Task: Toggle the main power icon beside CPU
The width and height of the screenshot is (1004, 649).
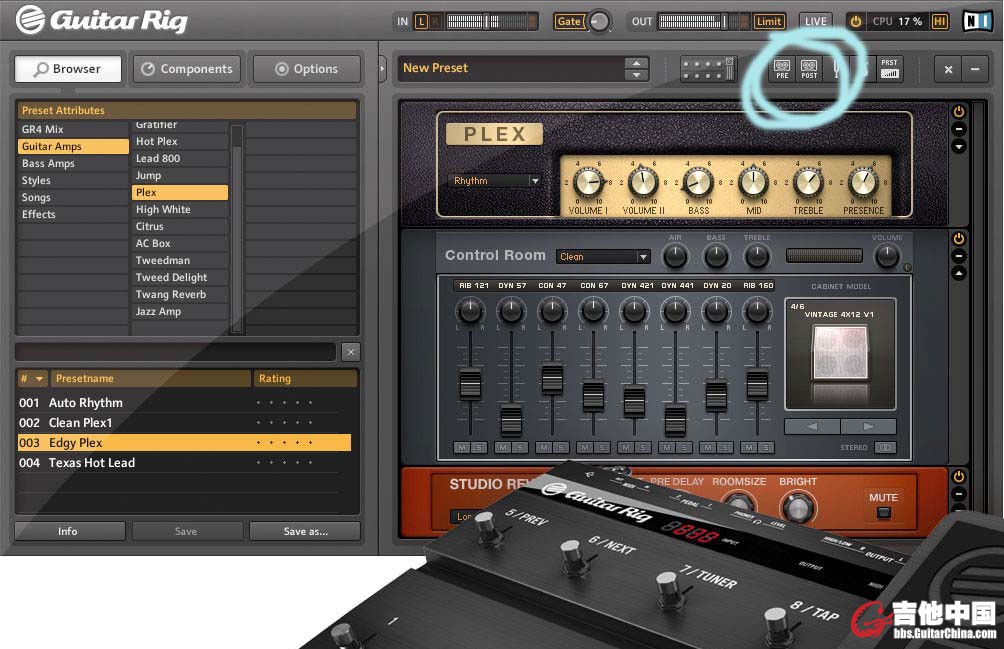Action: [855, 21]
